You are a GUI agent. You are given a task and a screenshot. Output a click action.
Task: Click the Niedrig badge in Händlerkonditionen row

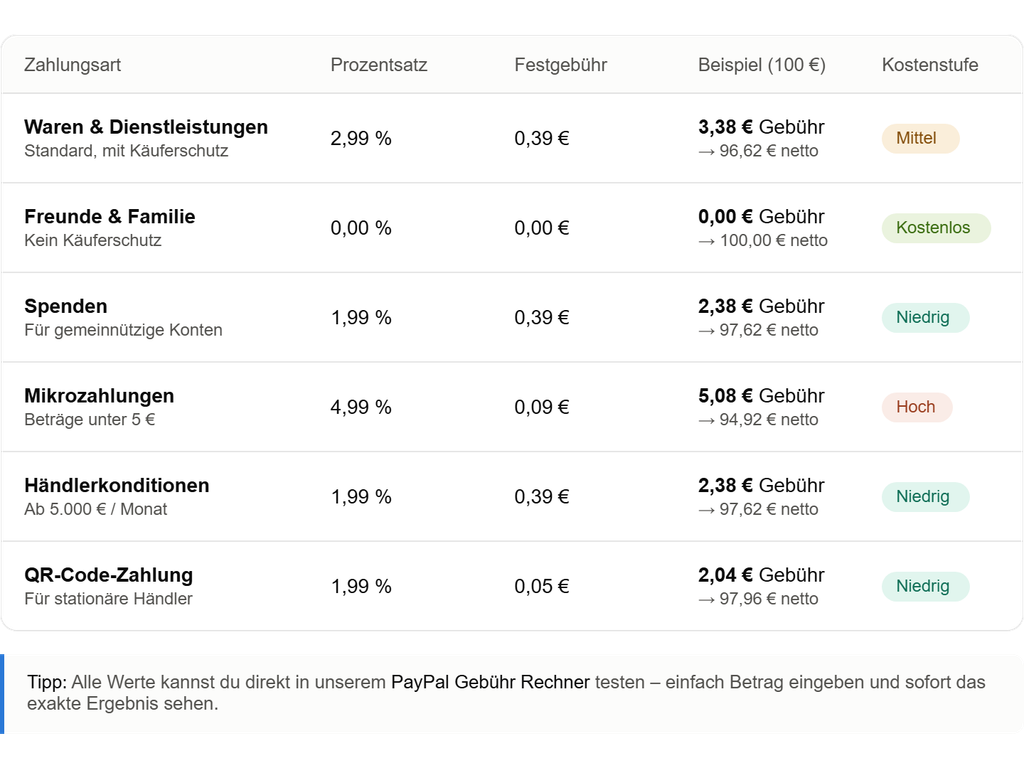pos(925,496)
